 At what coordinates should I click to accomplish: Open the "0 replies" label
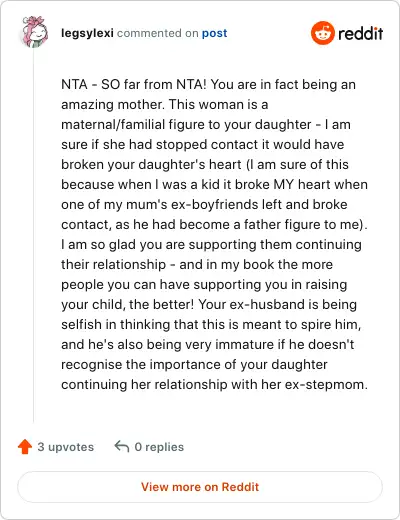click(x=159, y=447)
